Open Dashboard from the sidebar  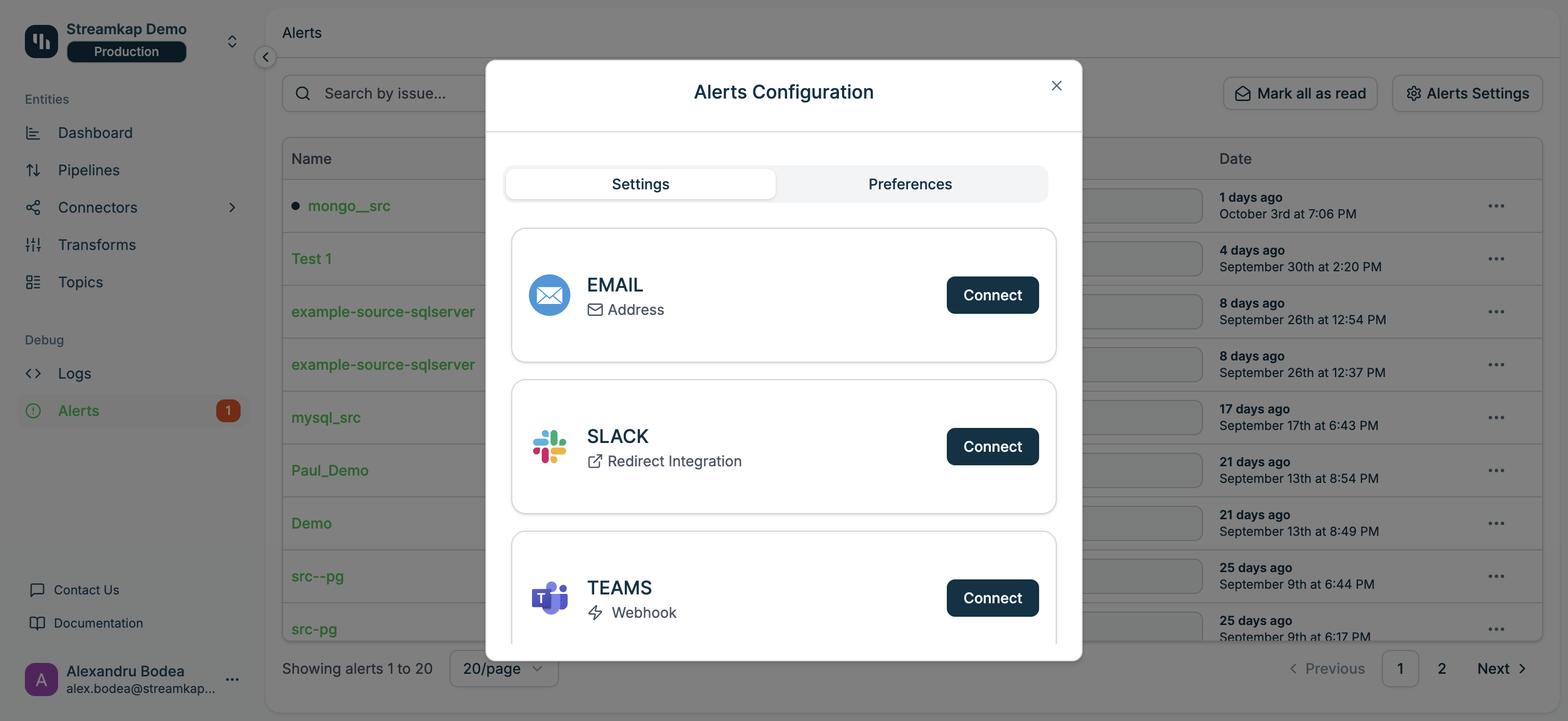95,133
